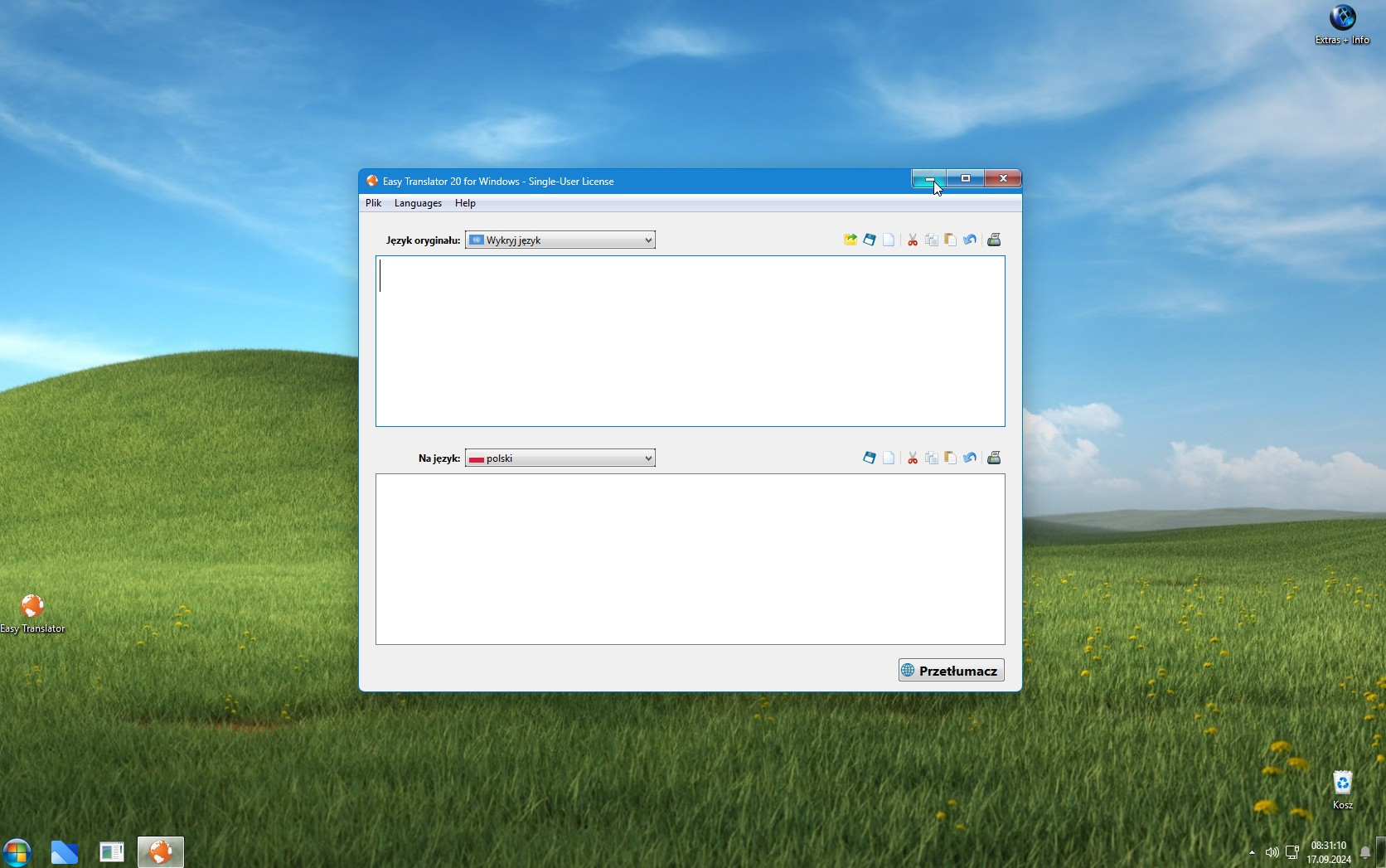This screenshot has width=1386, height=868.
Task: Maximize the Easy Translator window
Action: click(966, 178)
